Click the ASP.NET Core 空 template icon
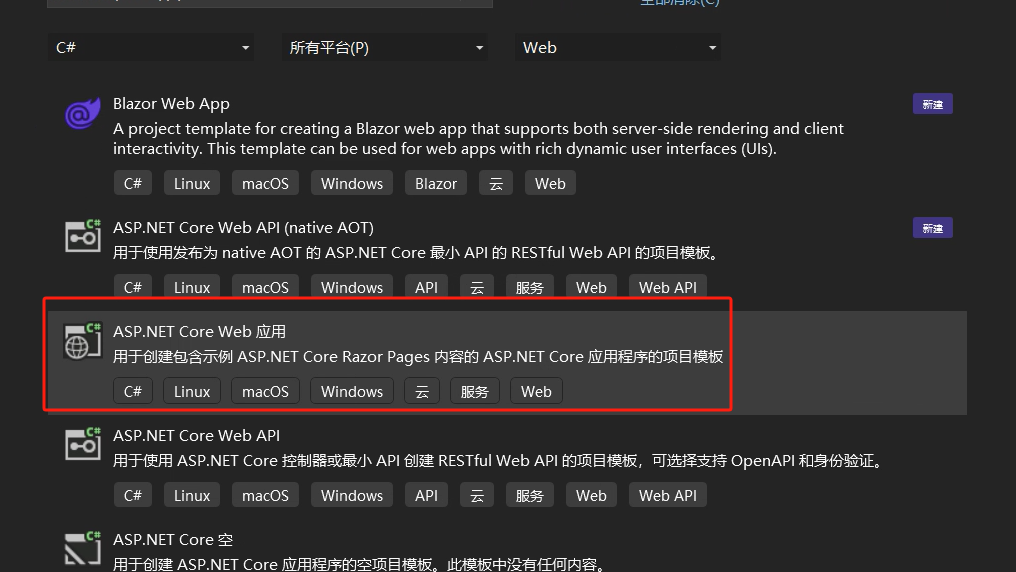This screenshot has height=572, width=1016. point(83,548)
